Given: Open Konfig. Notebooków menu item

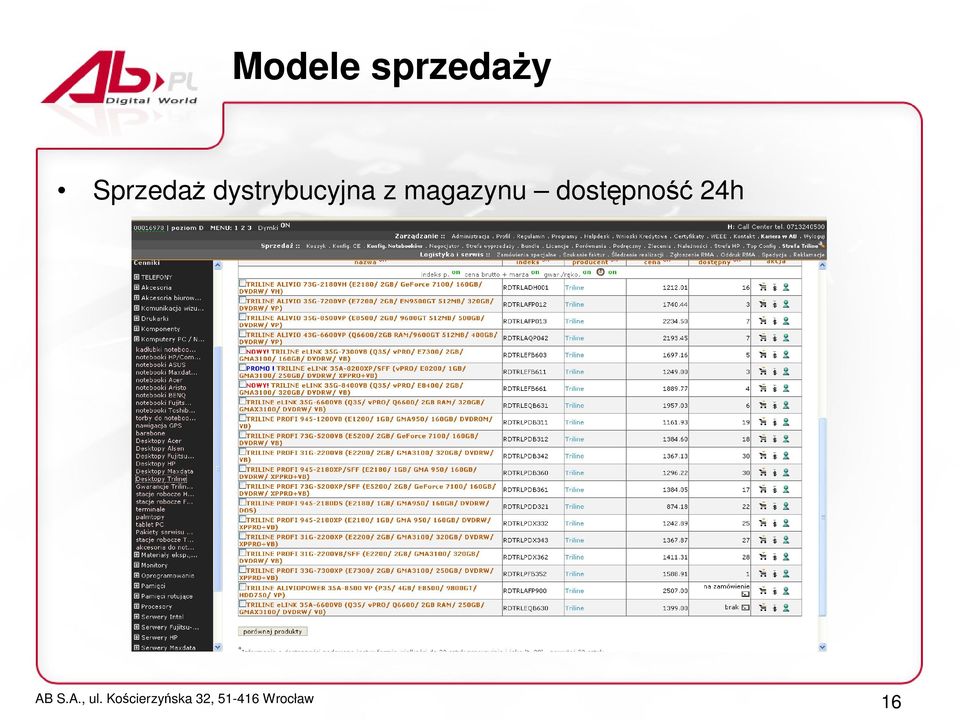Looking at the screenshot, I should click(x=394, y=246).
